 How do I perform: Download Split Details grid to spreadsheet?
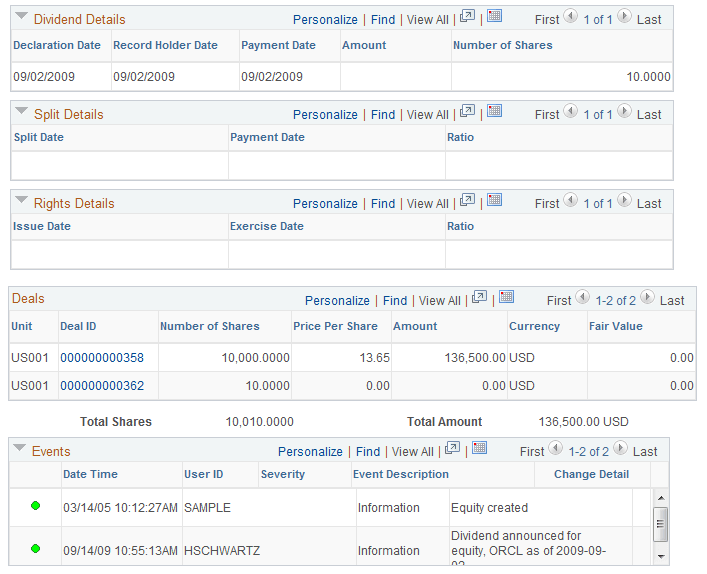(495, 111)
